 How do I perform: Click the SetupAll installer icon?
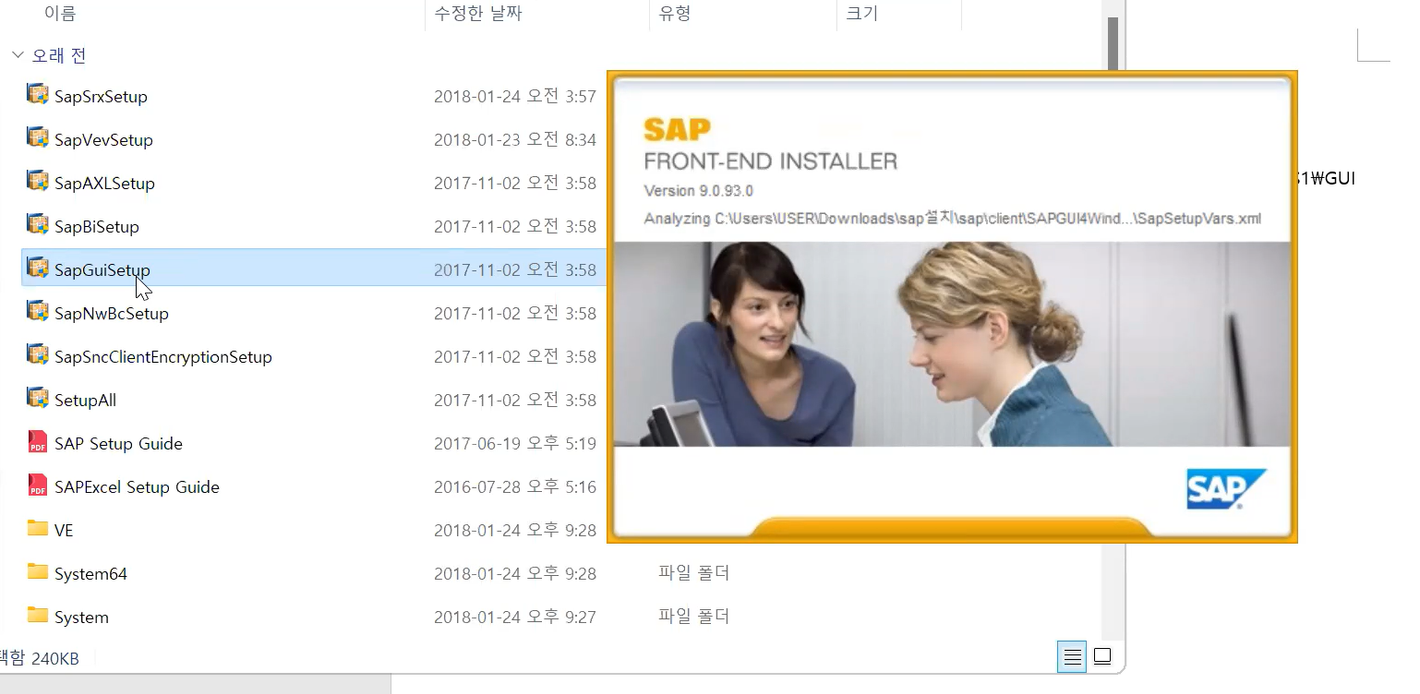point(38,398)
